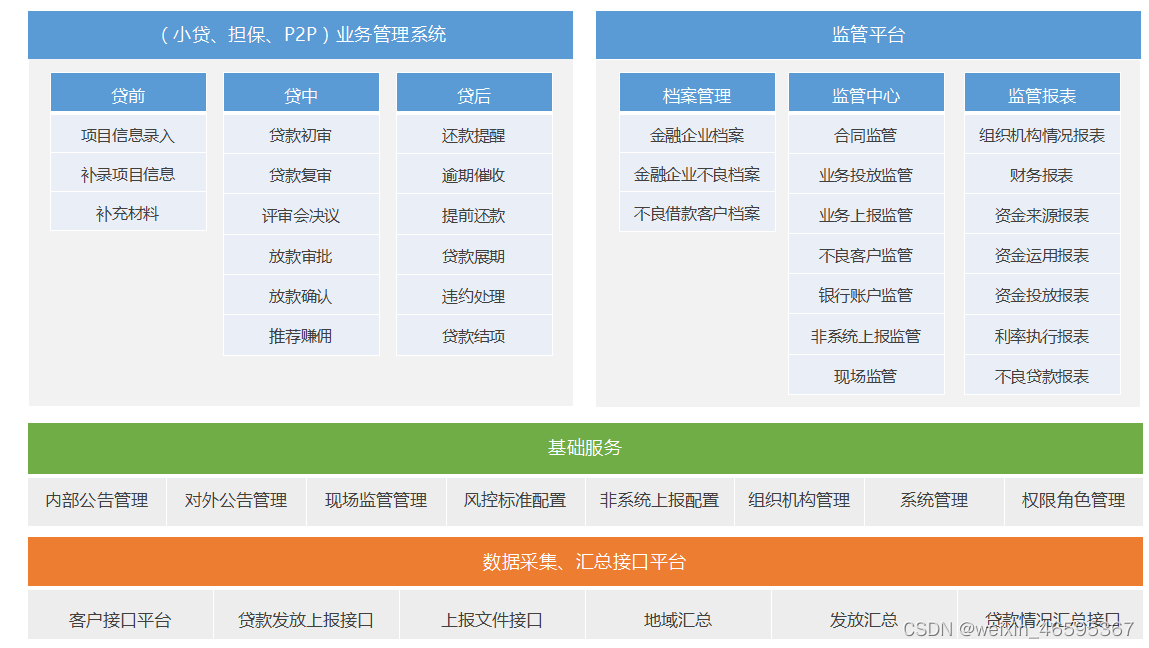Open 补录项目信息 item

coord(128,174)
